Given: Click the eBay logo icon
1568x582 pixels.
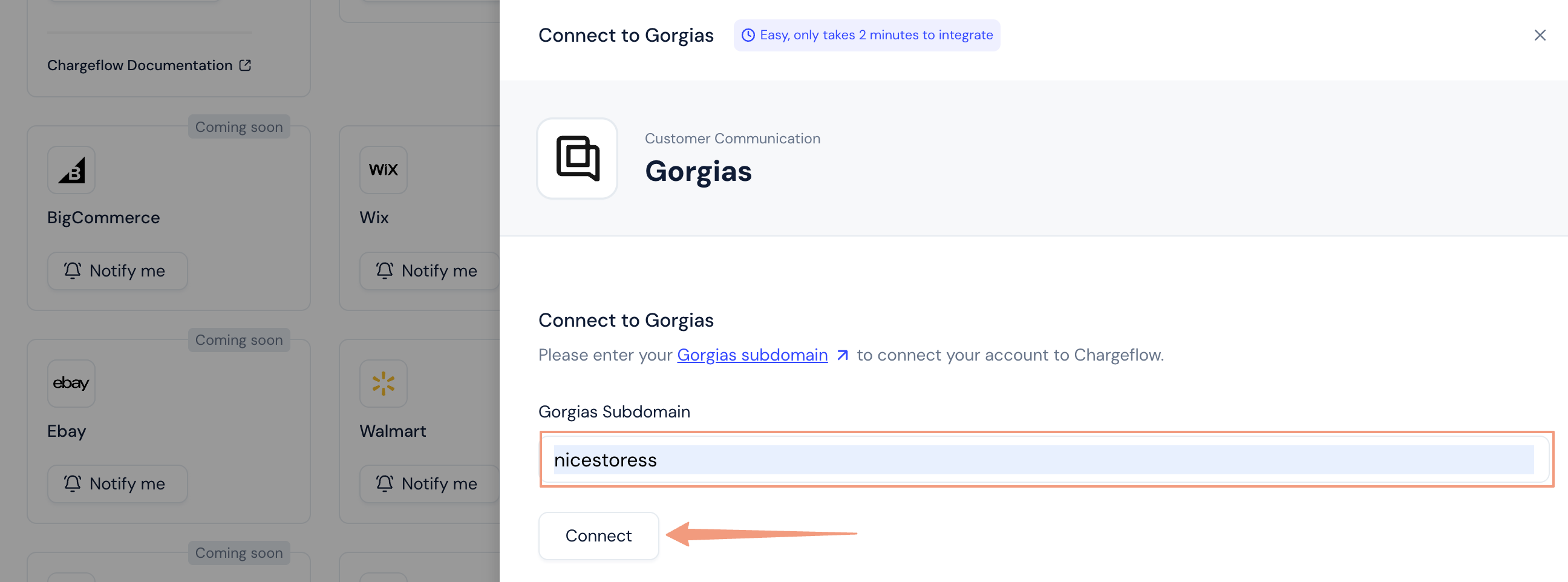Looking at the screenshot, I should pos(71,383).
